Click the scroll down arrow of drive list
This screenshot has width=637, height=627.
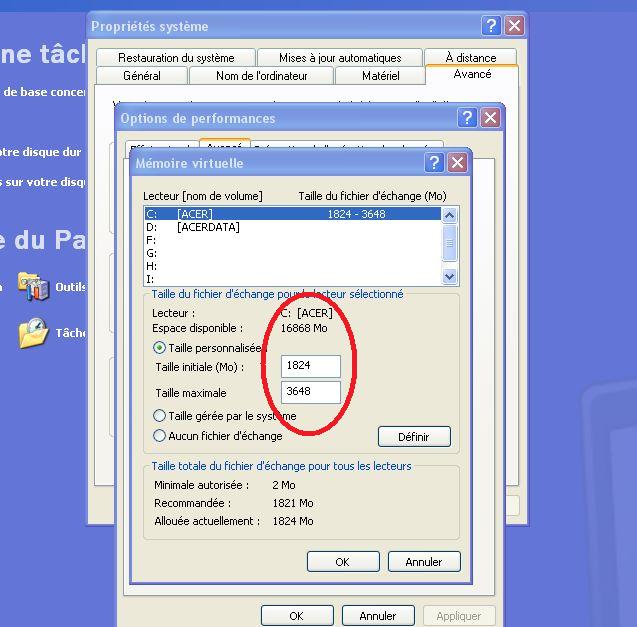(x=449, y=277)
